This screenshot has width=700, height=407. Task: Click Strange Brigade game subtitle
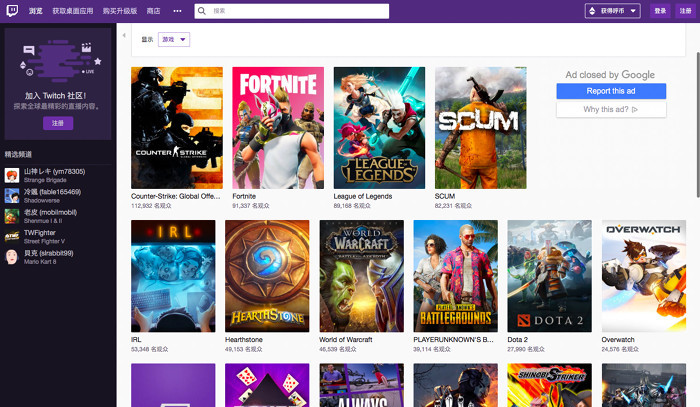(45, 180)
